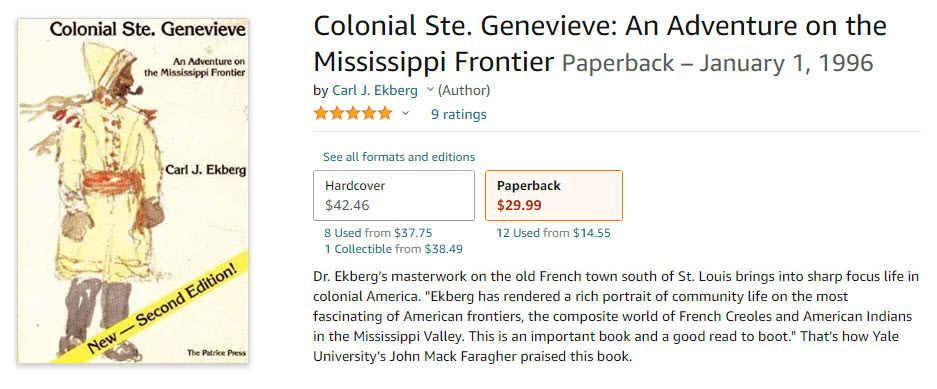
Task: Open the 9 ratings link
Action: [x=458, y=114]
